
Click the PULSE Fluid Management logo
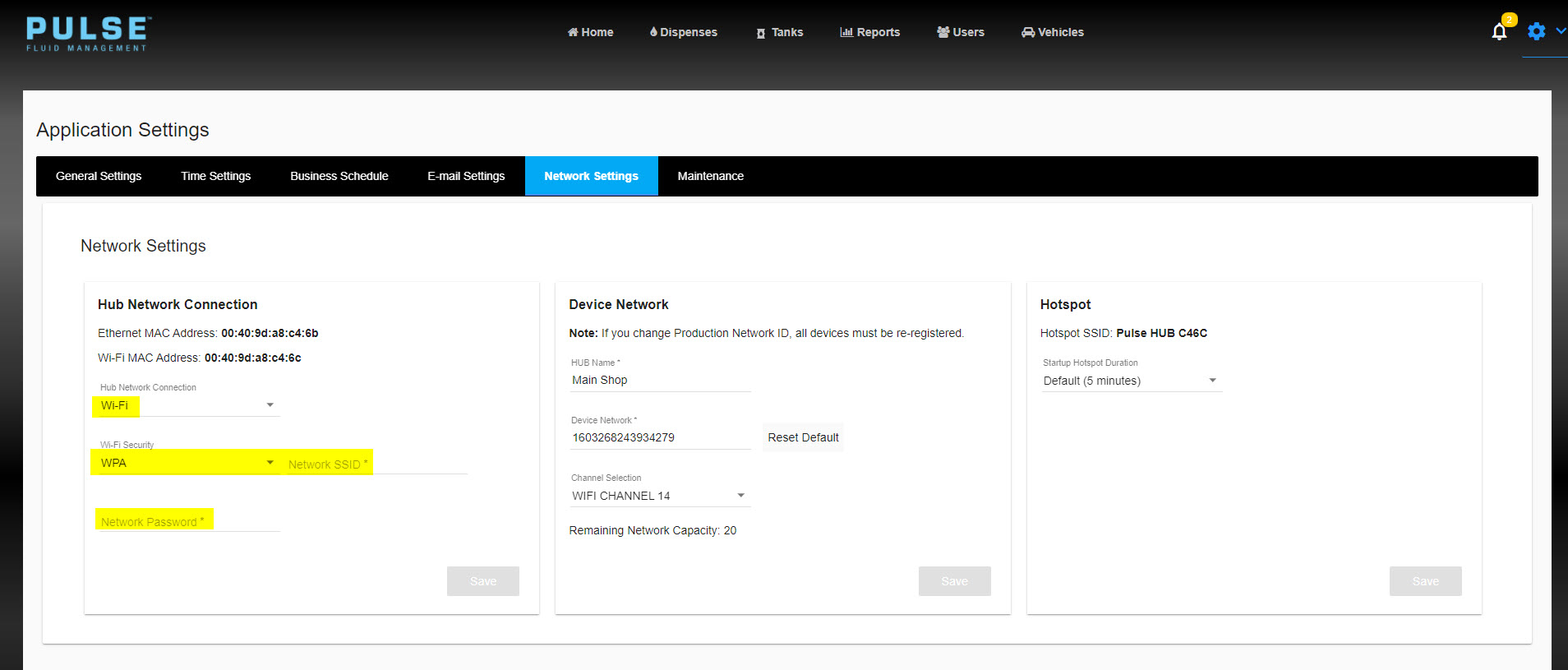tap(87, 34)
